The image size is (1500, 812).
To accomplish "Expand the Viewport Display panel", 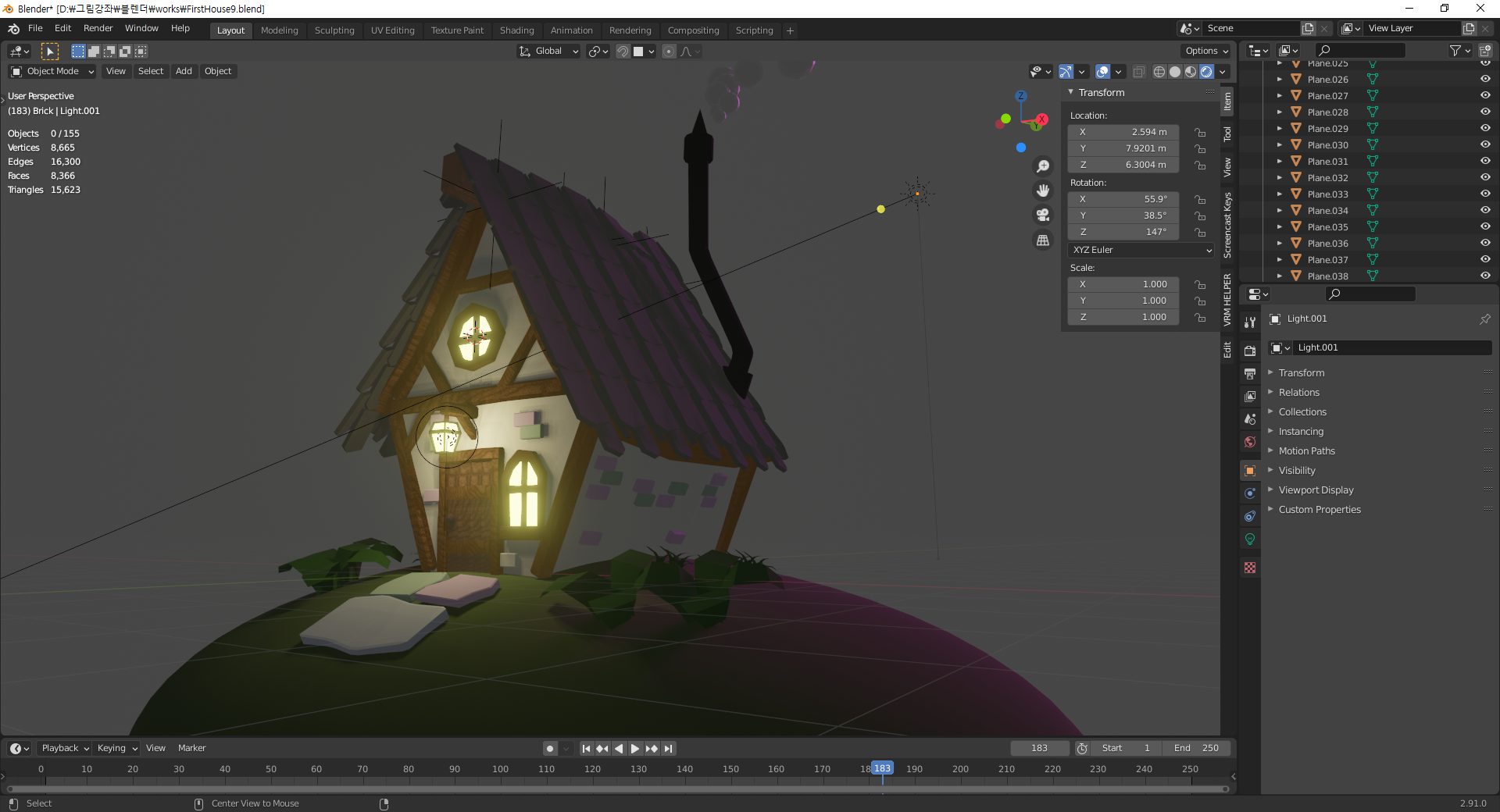I will tap(1316, 490).
